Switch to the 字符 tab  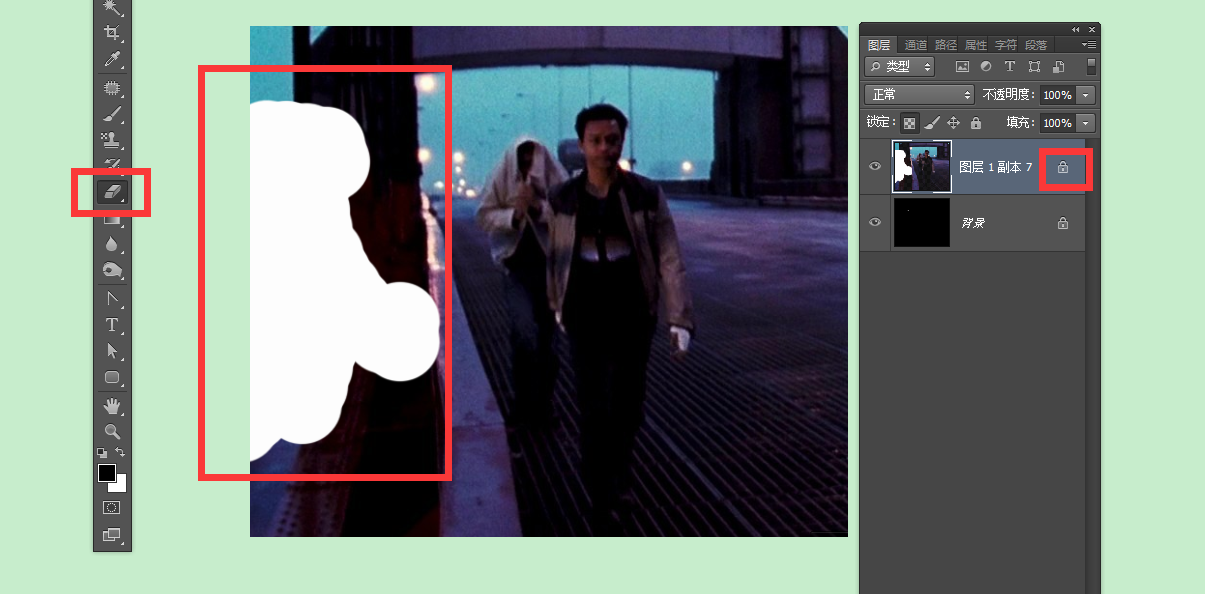pos(1006,45)
